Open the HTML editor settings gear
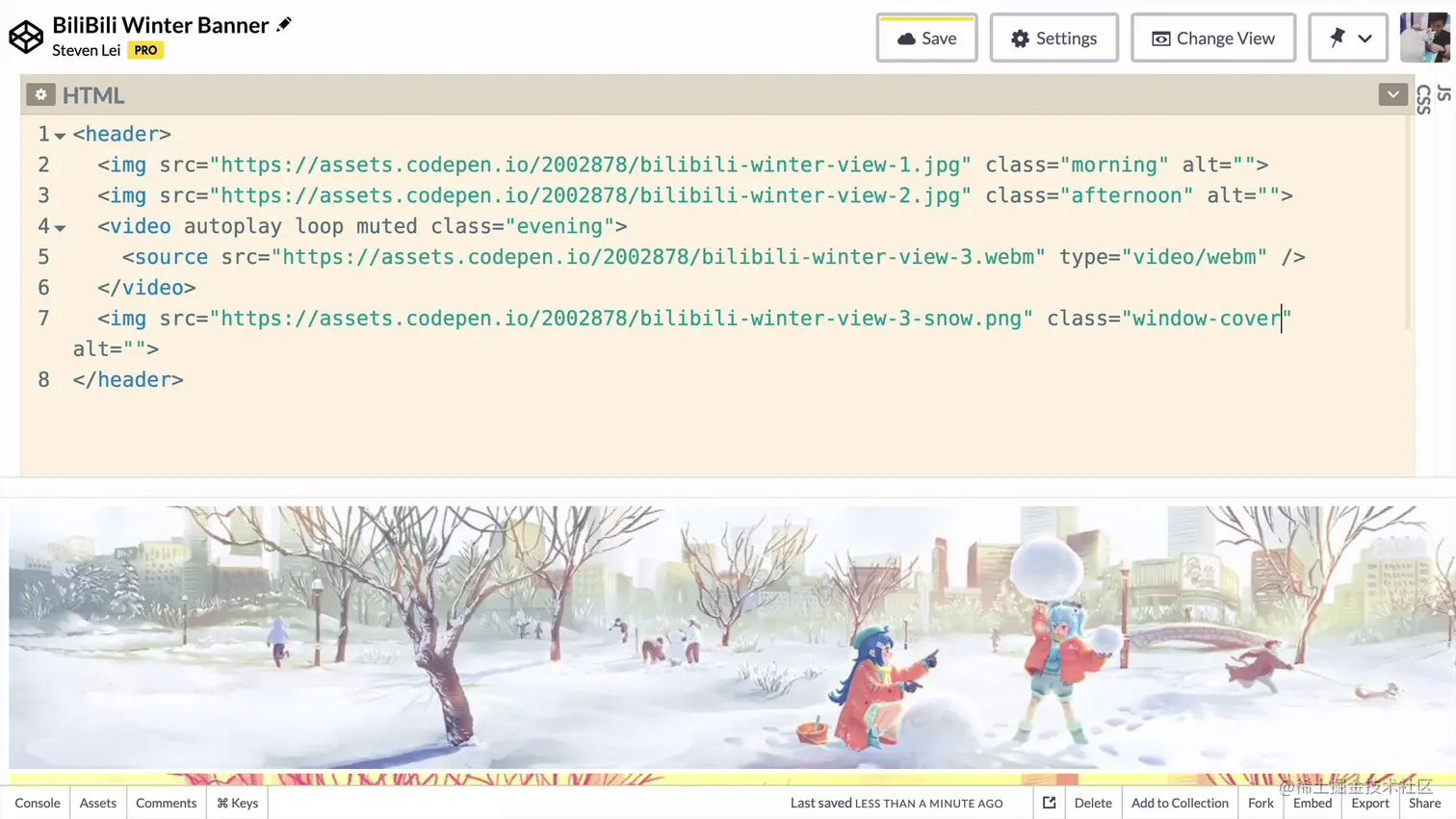This screenshot has height=819, width=1456. [40, 94]
